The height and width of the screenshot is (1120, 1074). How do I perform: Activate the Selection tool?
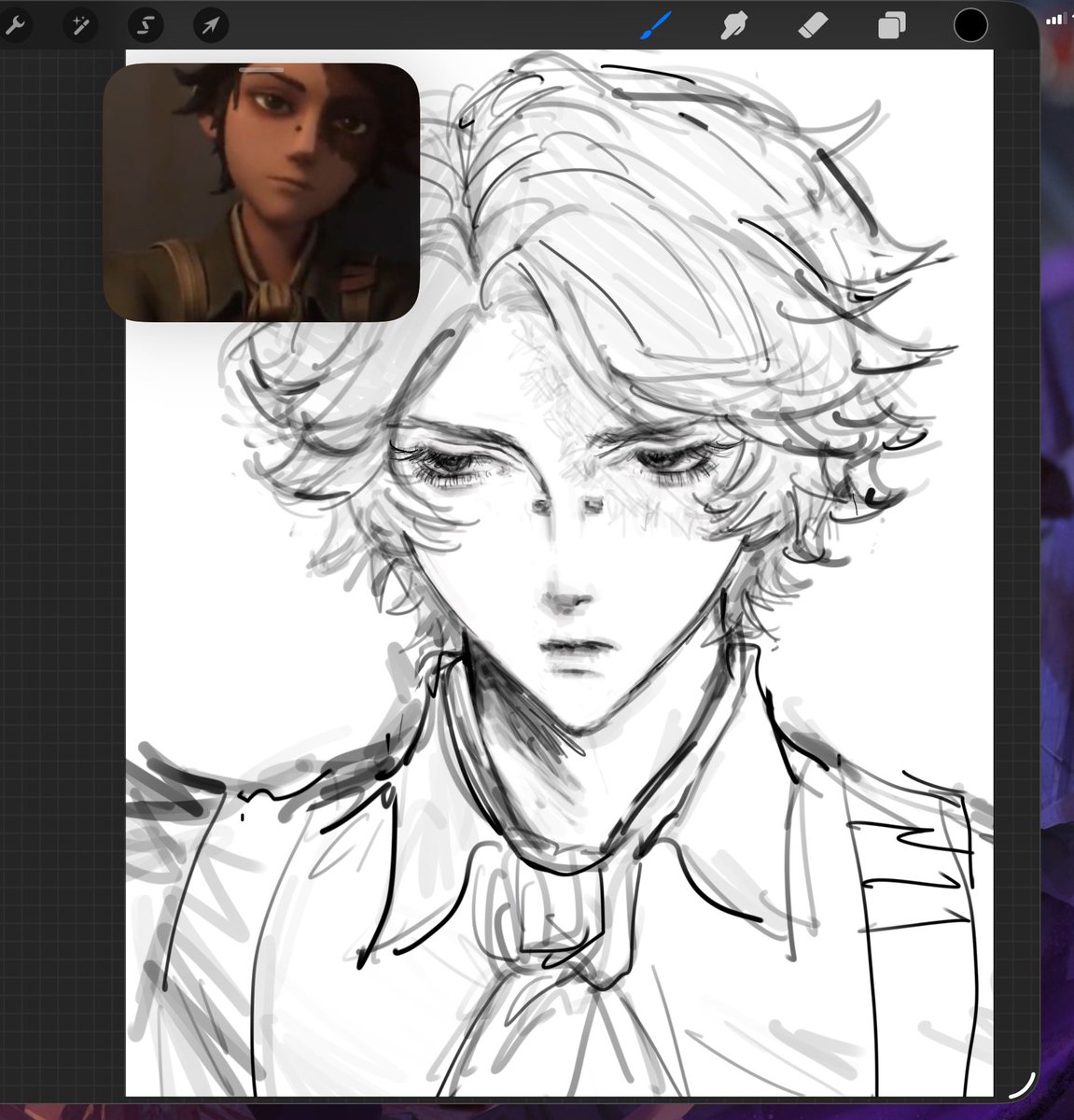pyautogui.click(x=145, y=25)
